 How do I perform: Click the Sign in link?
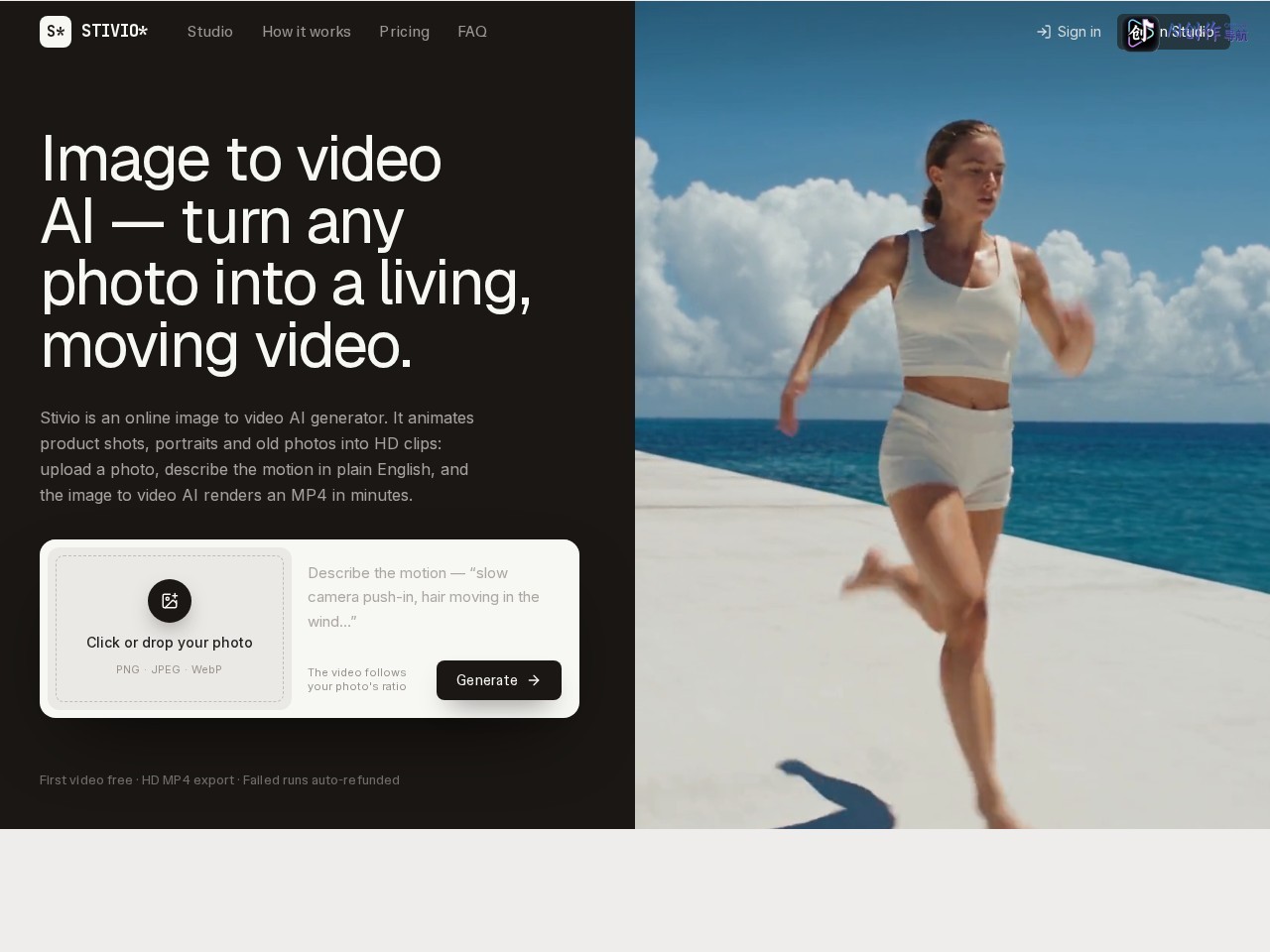[x=1069, y=32]
